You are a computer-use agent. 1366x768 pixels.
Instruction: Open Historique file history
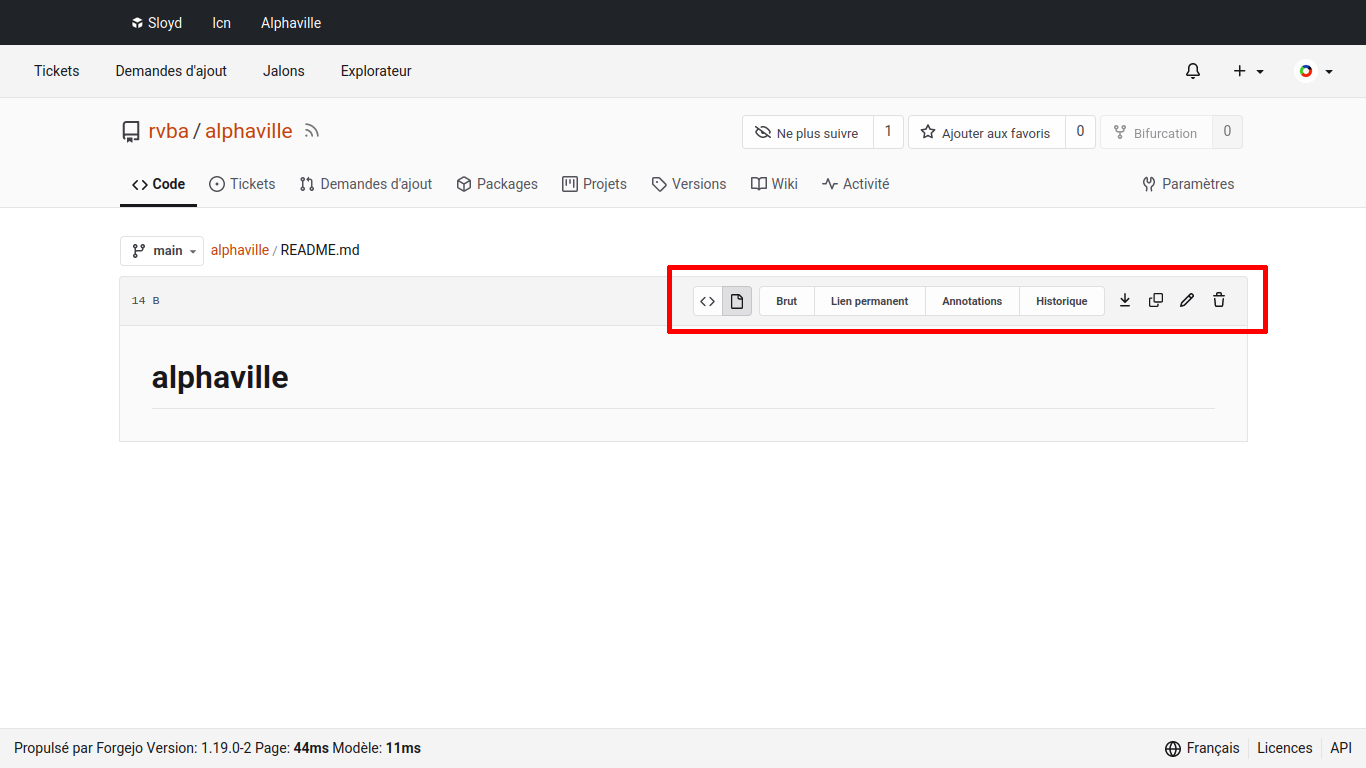tap(1061, 301)
